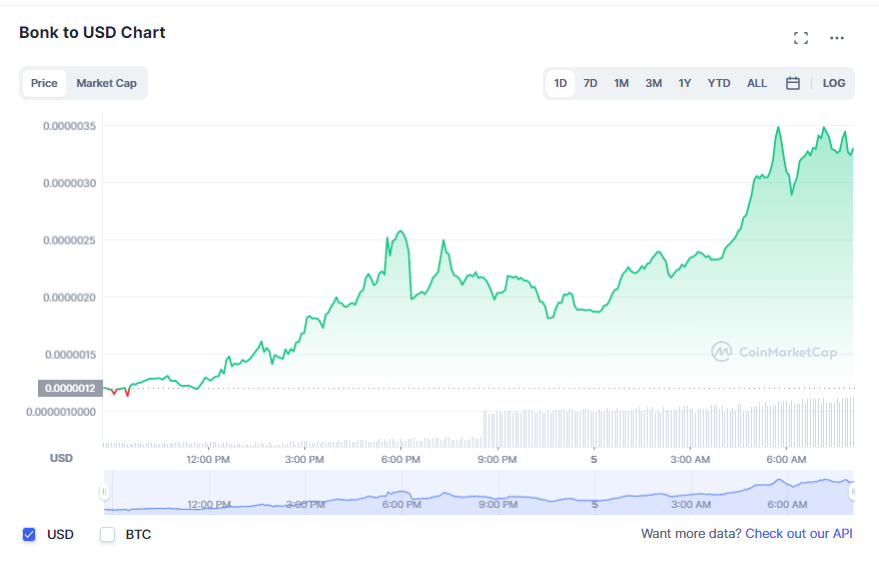Screen dimensions: 879x570
Task: Open the Check out our API link
Action: pyautogui.click(x=798, y=534)
